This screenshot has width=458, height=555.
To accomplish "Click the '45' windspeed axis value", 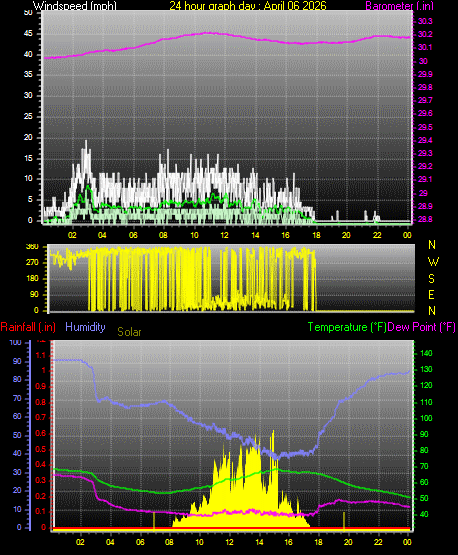I will [x=28, y=34].
